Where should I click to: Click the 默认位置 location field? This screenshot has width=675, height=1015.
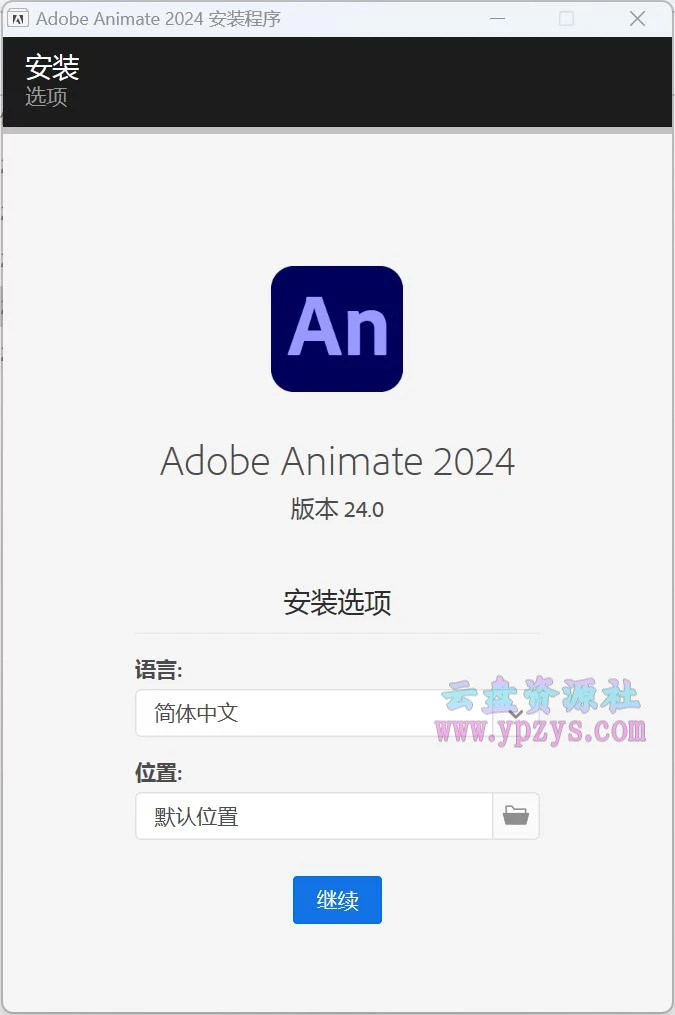(x=300, y=816)
